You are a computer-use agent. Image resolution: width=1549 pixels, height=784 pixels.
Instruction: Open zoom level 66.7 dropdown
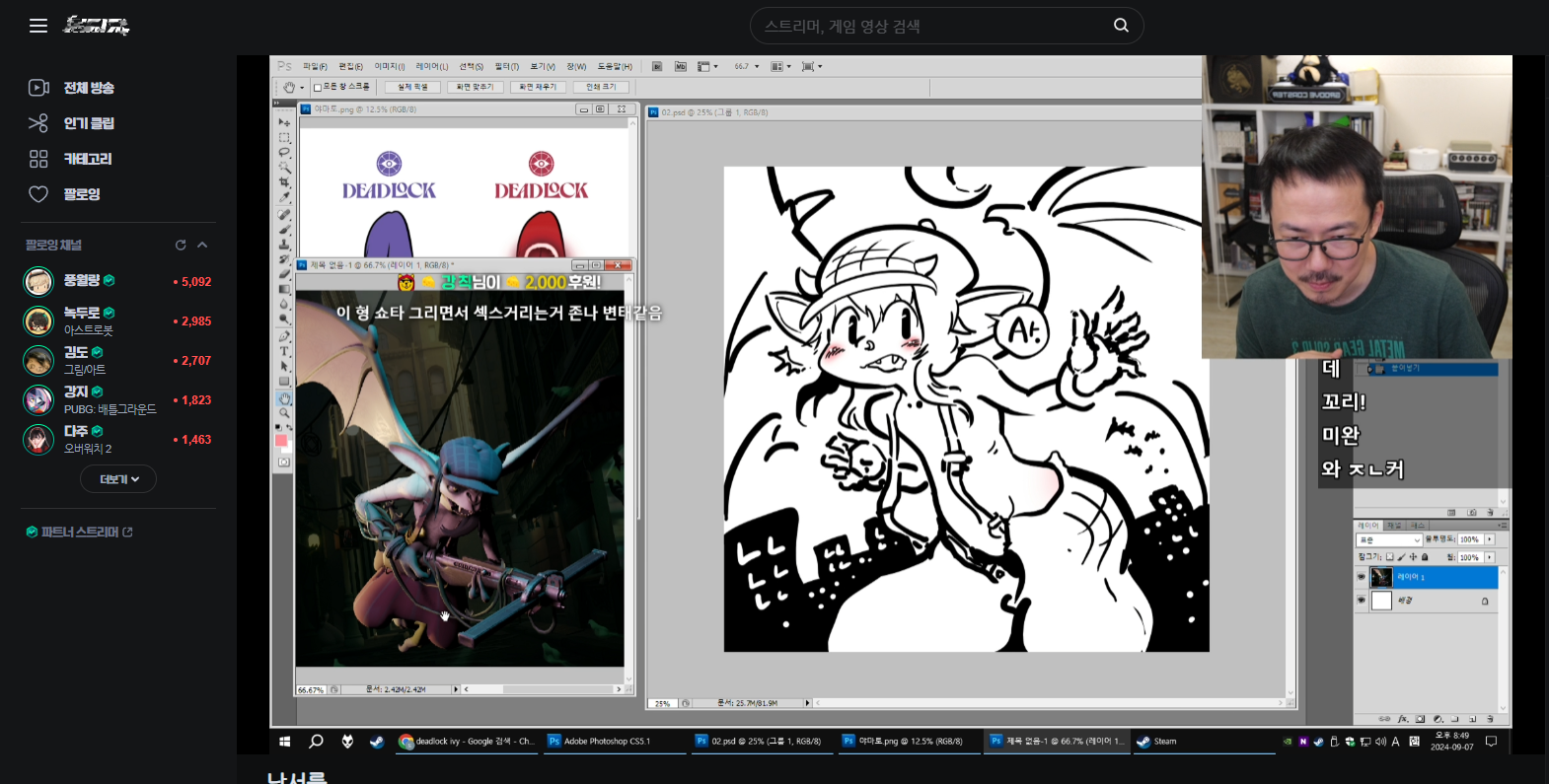tap(757, 66)
